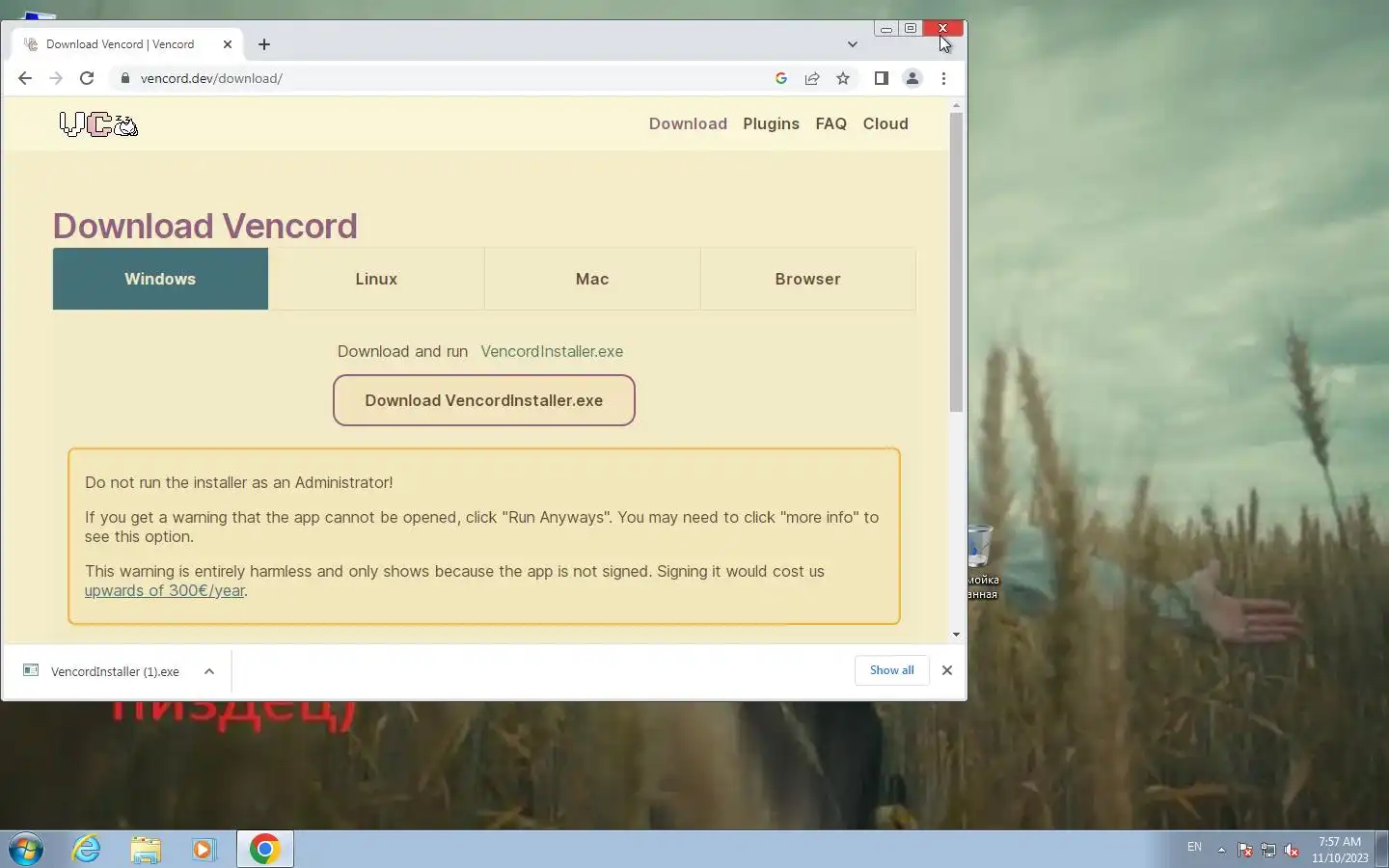Select the Windows platform tab

coord(160,279)
